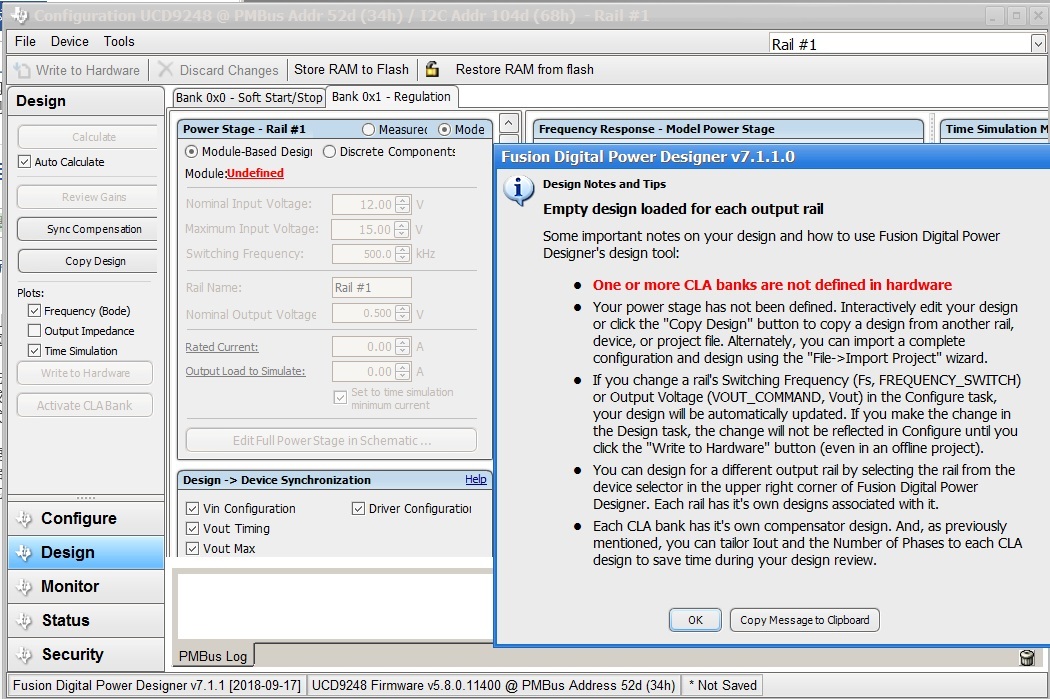
Task: Select the Design task panel
Action: [x=86, y=552]
